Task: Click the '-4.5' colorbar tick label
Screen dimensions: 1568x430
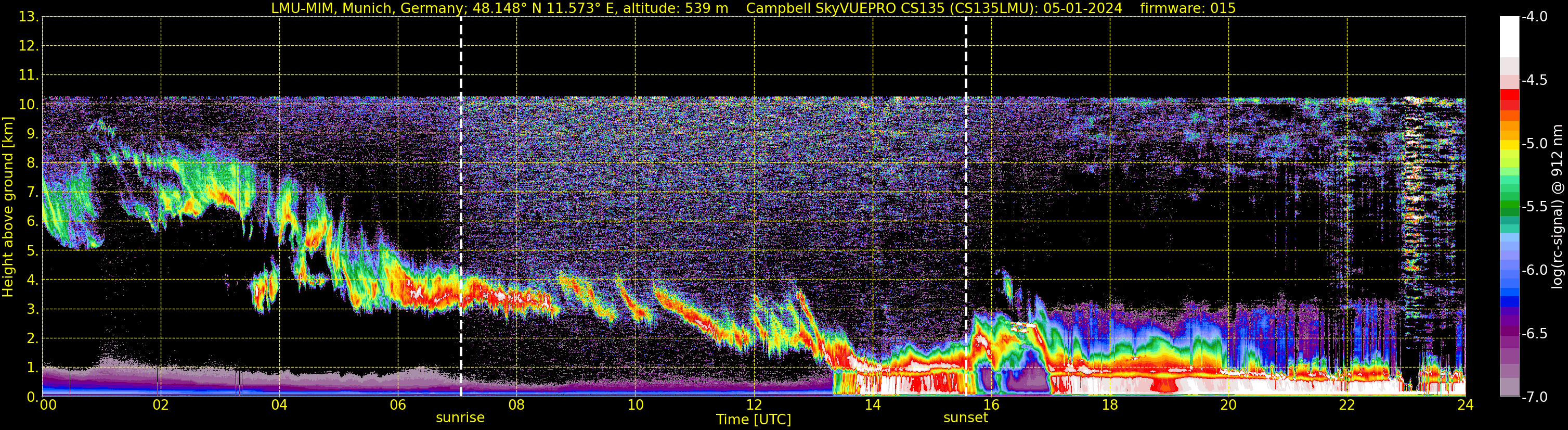Action: (x=1535, y=80)
